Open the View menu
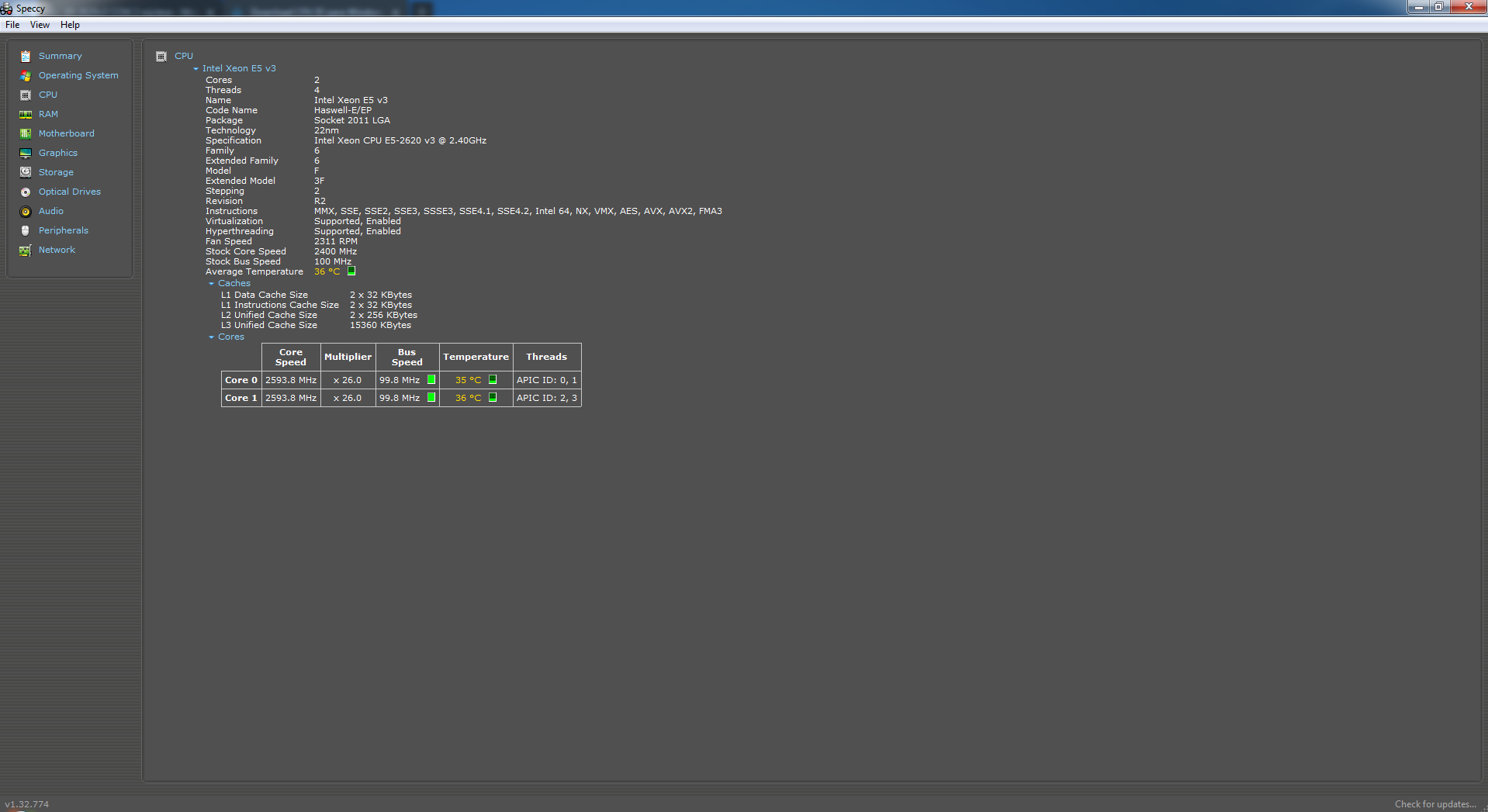Viewport: 1488px width, 812px height. pyautogui.click(x=40, y=25)
